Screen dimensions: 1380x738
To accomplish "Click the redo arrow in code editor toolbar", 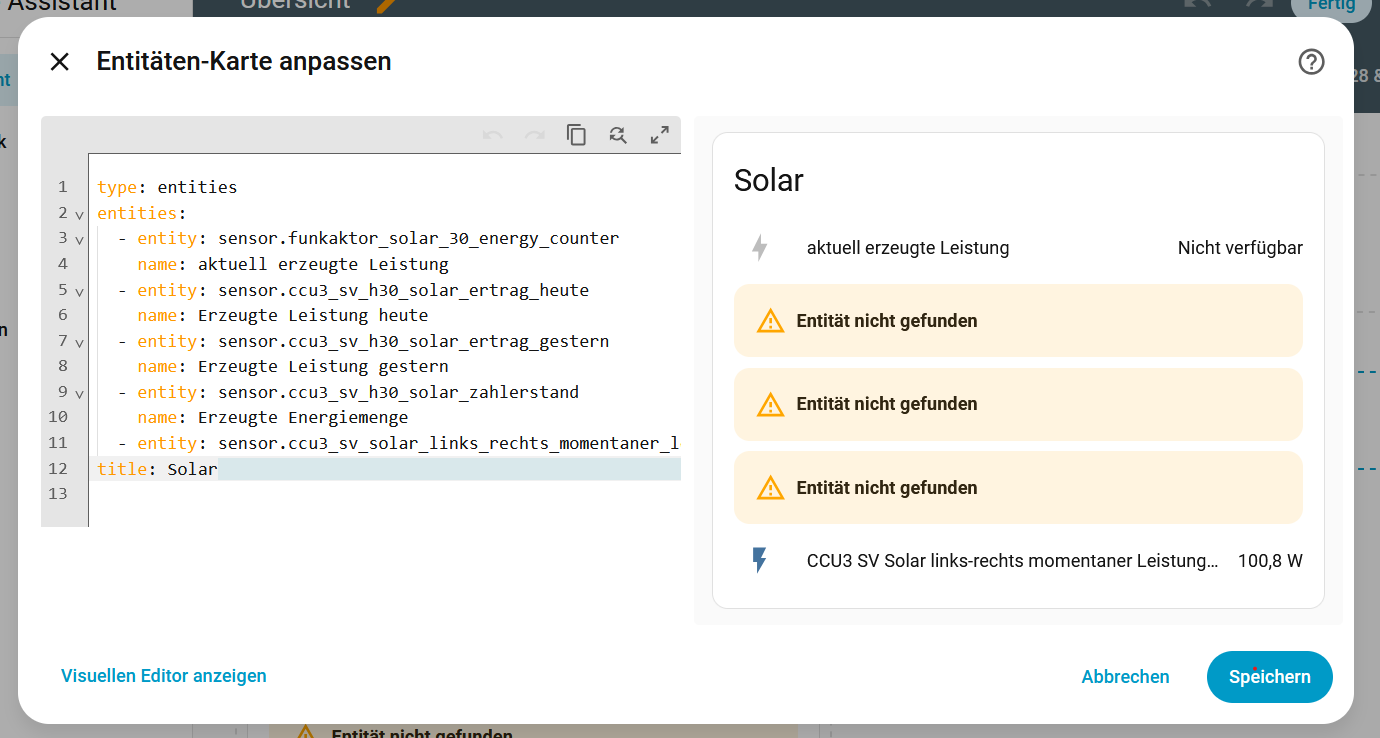I will coord(535,135).
